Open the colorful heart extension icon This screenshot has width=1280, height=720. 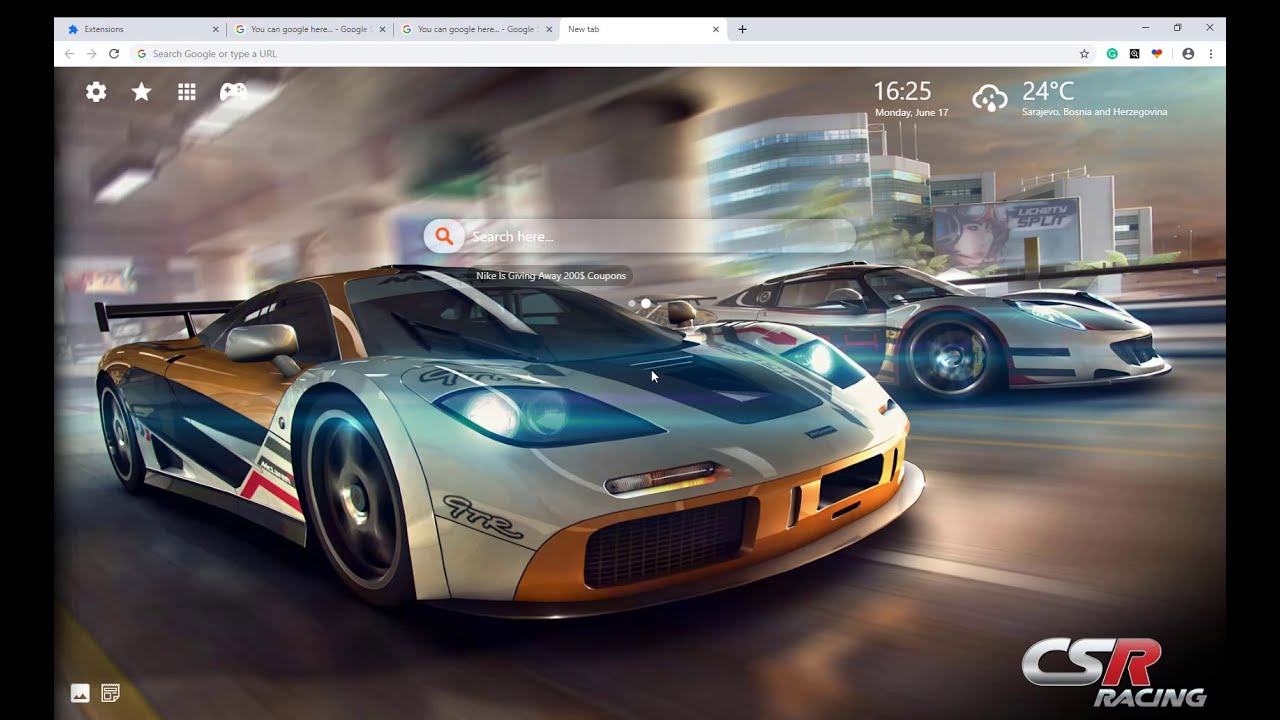click(x=1157, y=54)
